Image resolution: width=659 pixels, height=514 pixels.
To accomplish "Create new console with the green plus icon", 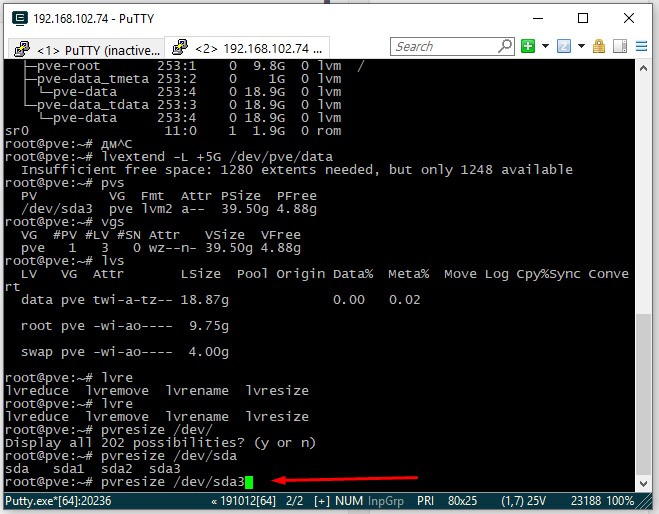I will tap(528, 46).
